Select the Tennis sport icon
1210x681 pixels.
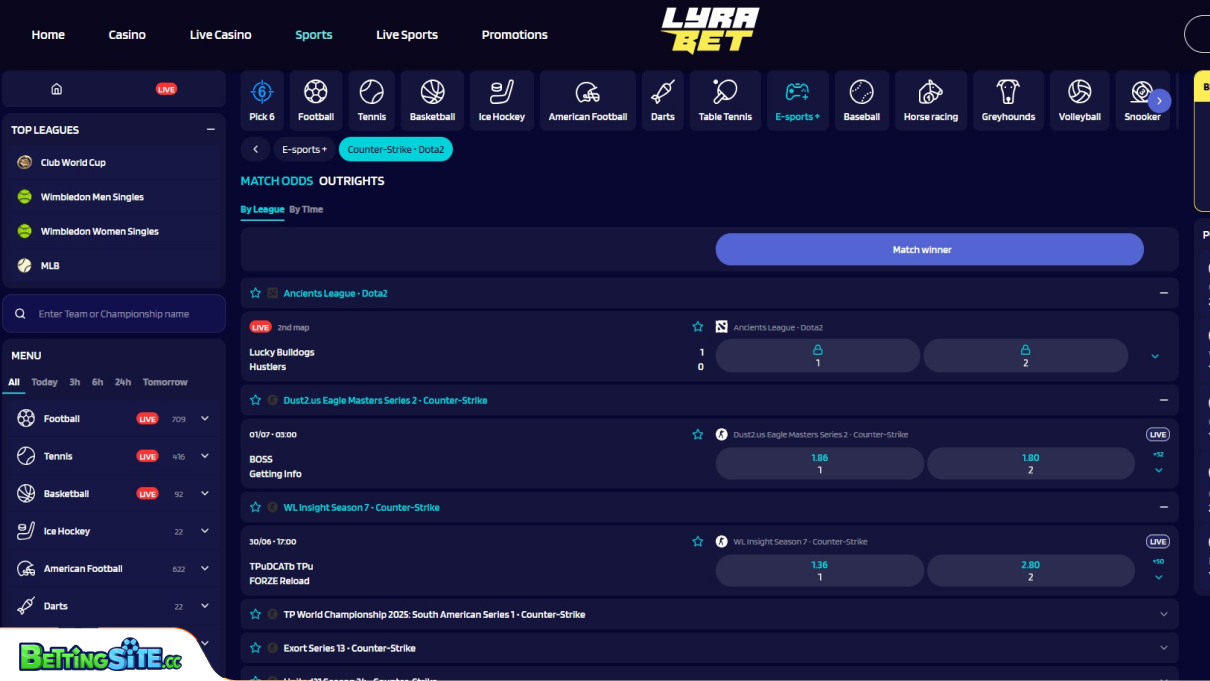371,99
